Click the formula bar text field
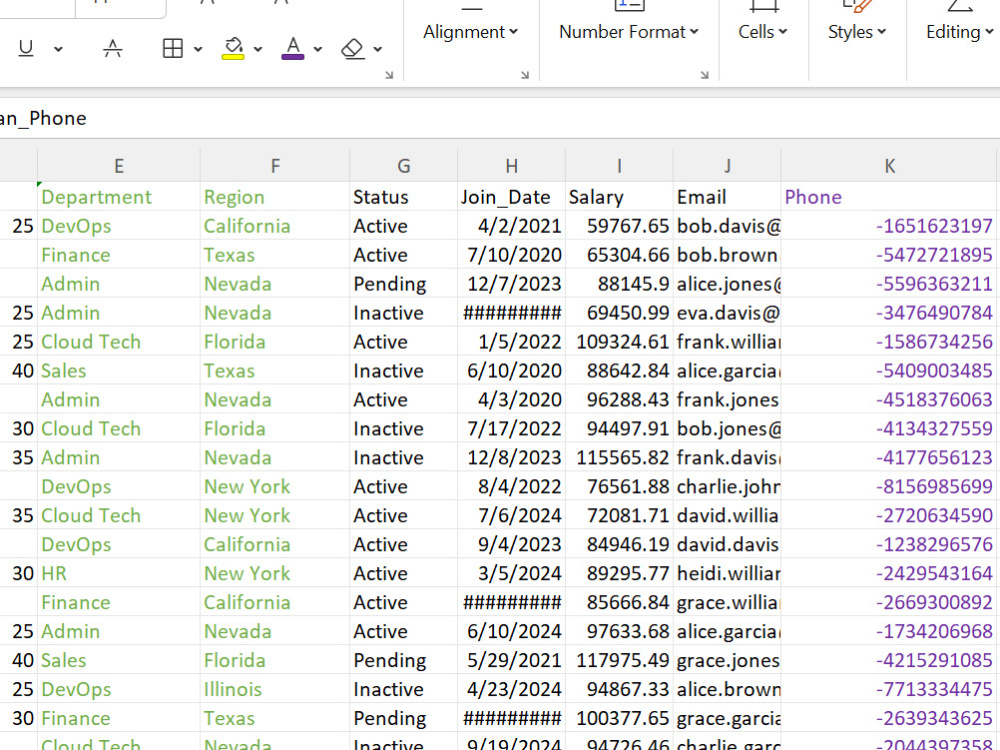This screenshot has width=1000, height=750. 500,119
